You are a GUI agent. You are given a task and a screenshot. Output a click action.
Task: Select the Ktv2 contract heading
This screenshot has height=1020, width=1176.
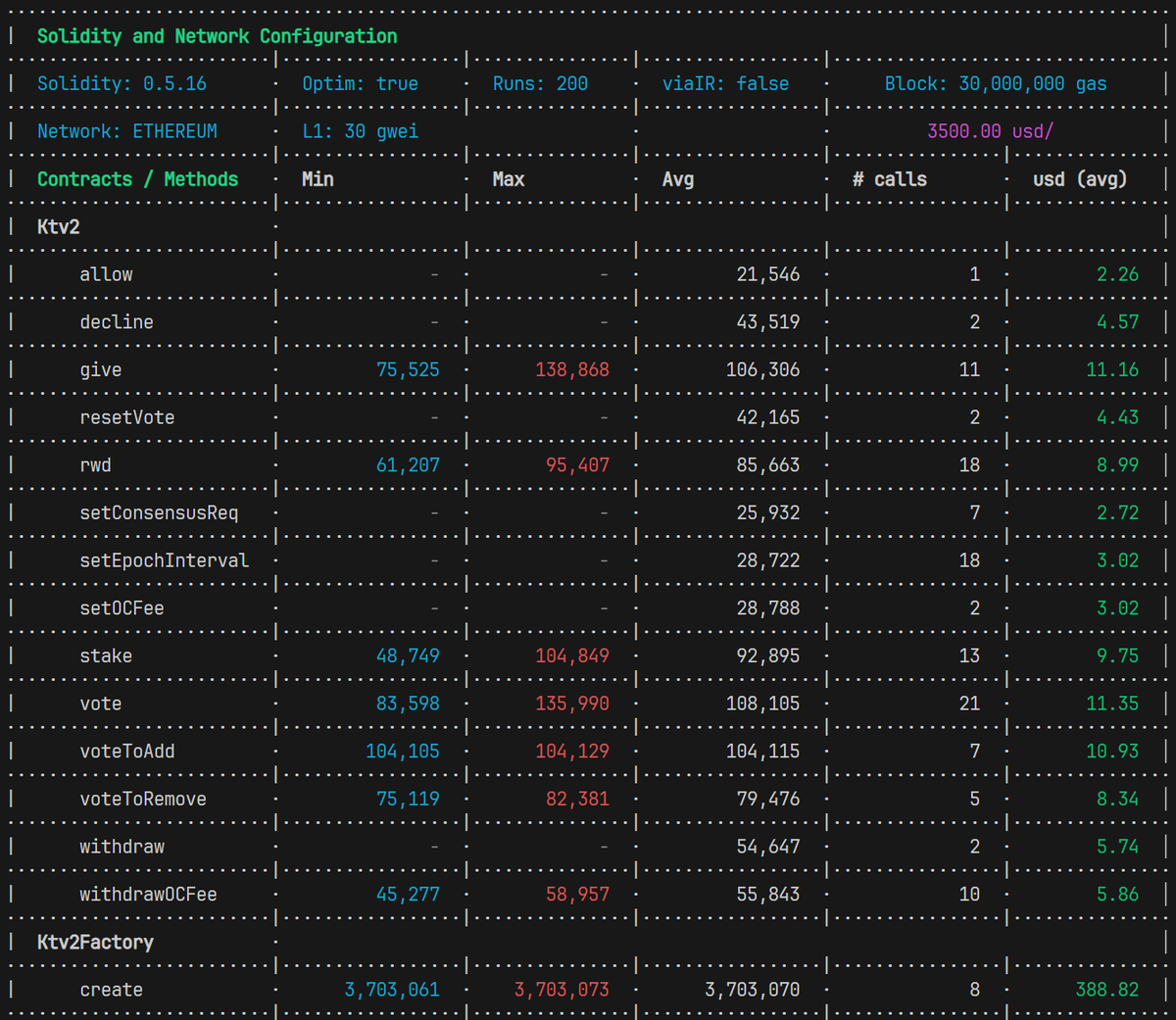[x=57, y=226]
